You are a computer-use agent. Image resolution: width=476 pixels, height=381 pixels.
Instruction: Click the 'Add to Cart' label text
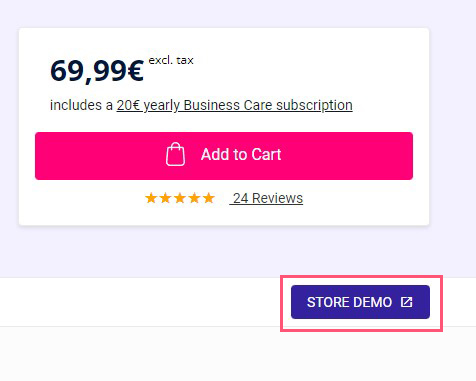[241, 154]
